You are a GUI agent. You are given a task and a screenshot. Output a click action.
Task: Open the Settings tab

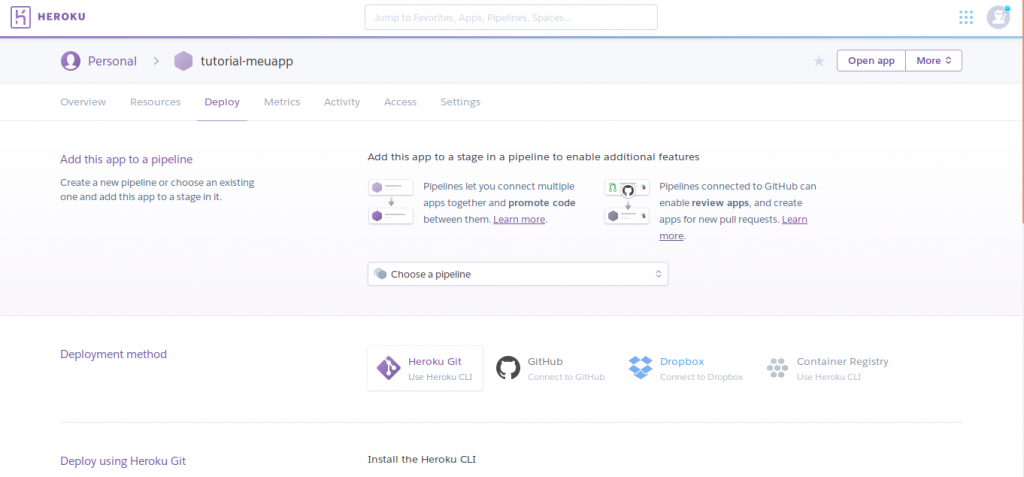pos(460,102)
